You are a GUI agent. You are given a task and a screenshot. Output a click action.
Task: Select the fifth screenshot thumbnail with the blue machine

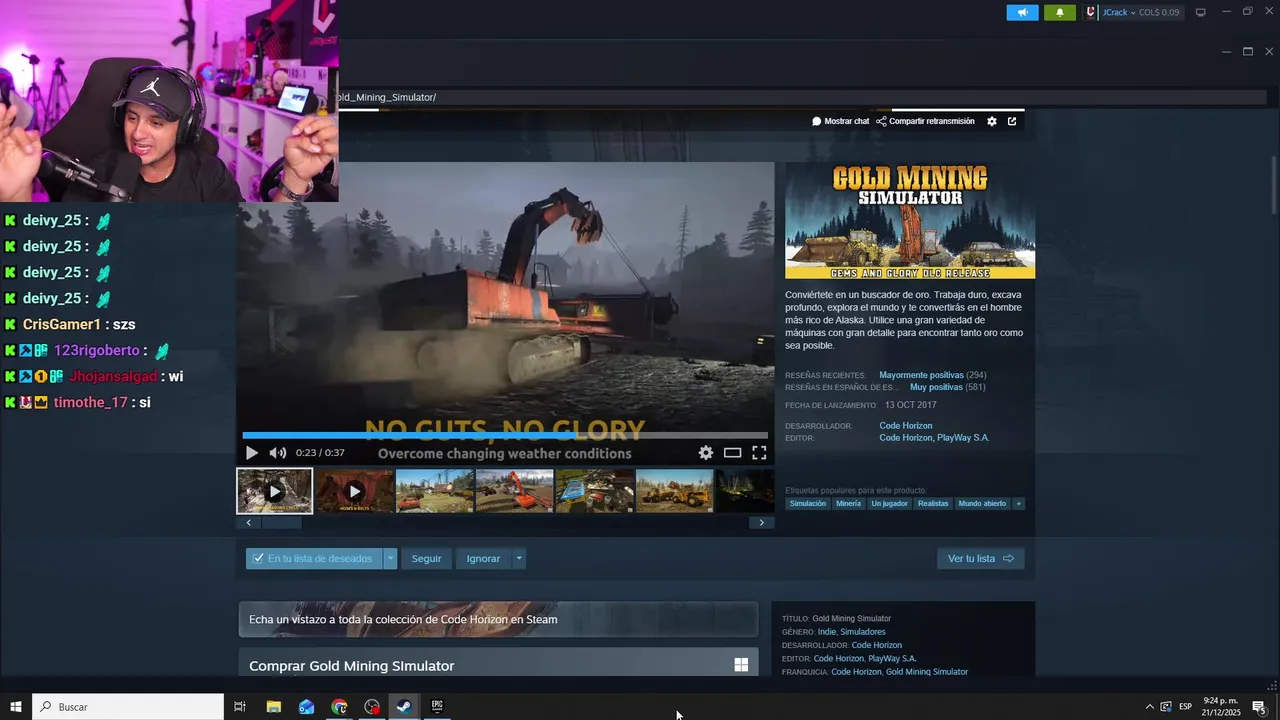click(x=594, y=491)
